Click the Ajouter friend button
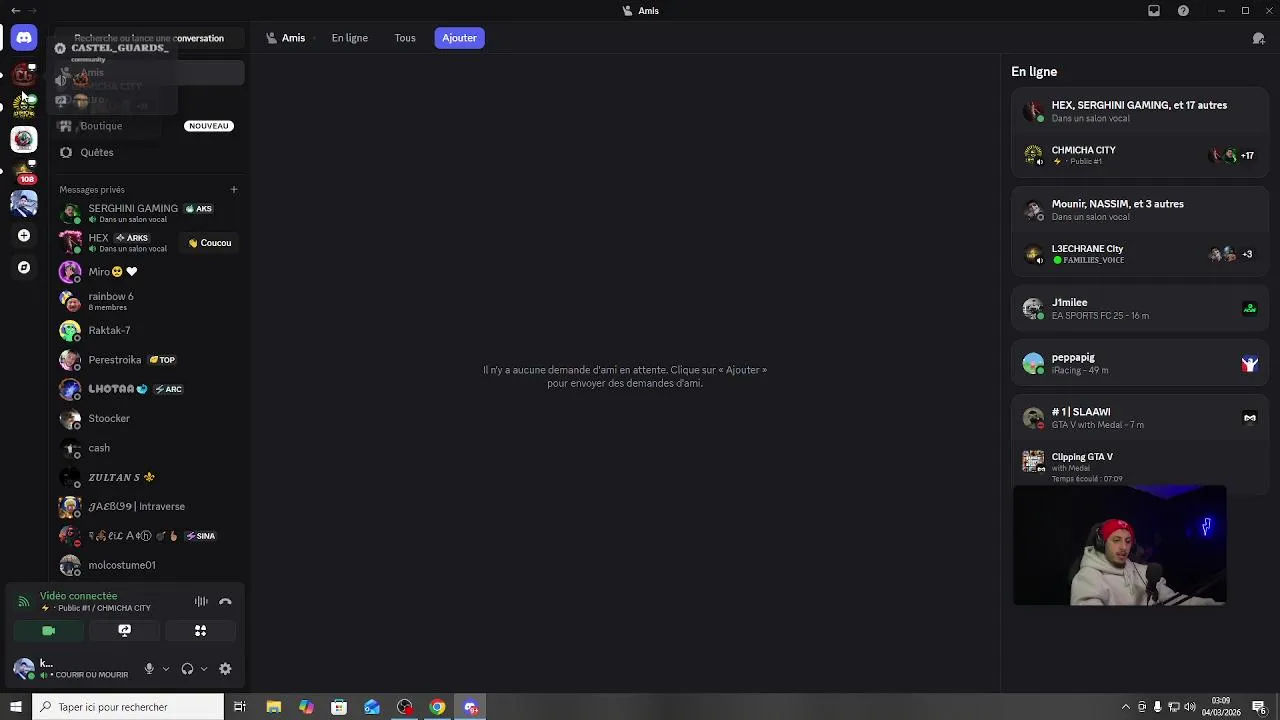 460,38
